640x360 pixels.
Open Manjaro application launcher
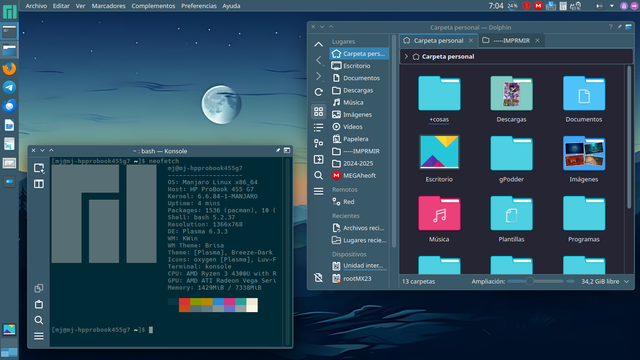9,12
